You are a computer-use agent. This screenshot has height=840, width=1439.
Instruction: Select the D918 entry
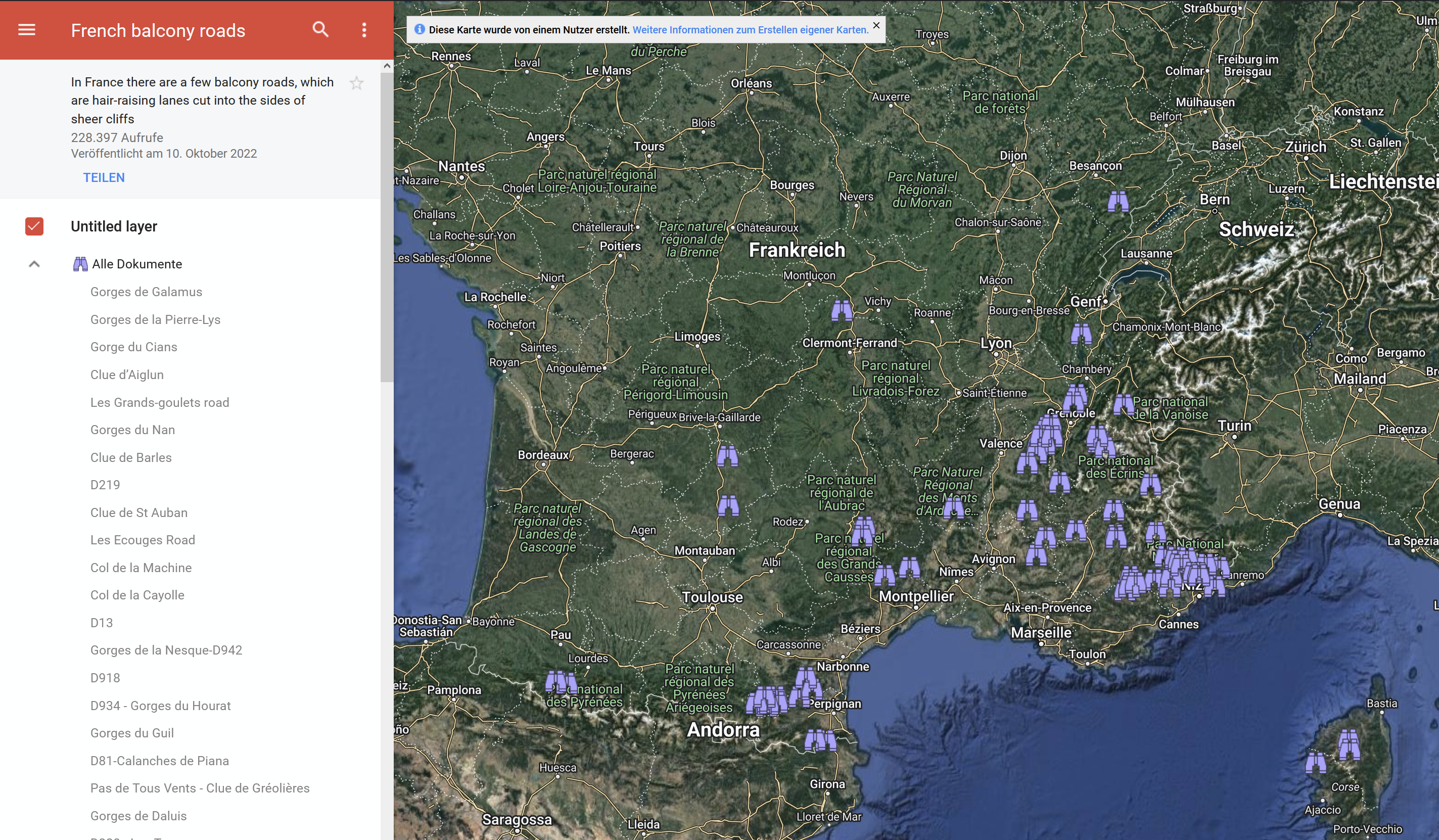click(x=105, y=678)
